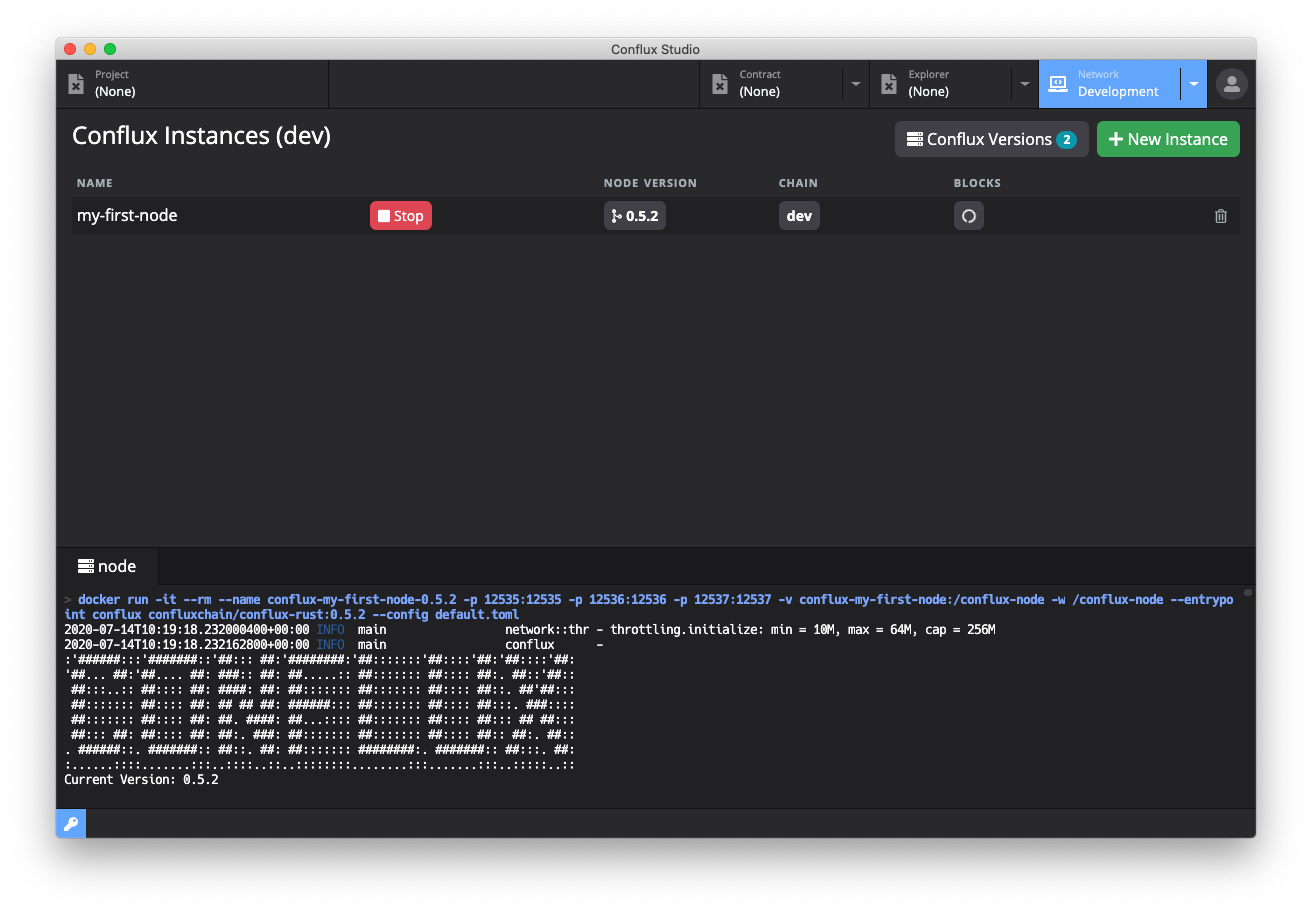The height and width of the screenshot is (912, 1312).
Task: Open the Explorer (None) selector
Action: tap(941, 84)
